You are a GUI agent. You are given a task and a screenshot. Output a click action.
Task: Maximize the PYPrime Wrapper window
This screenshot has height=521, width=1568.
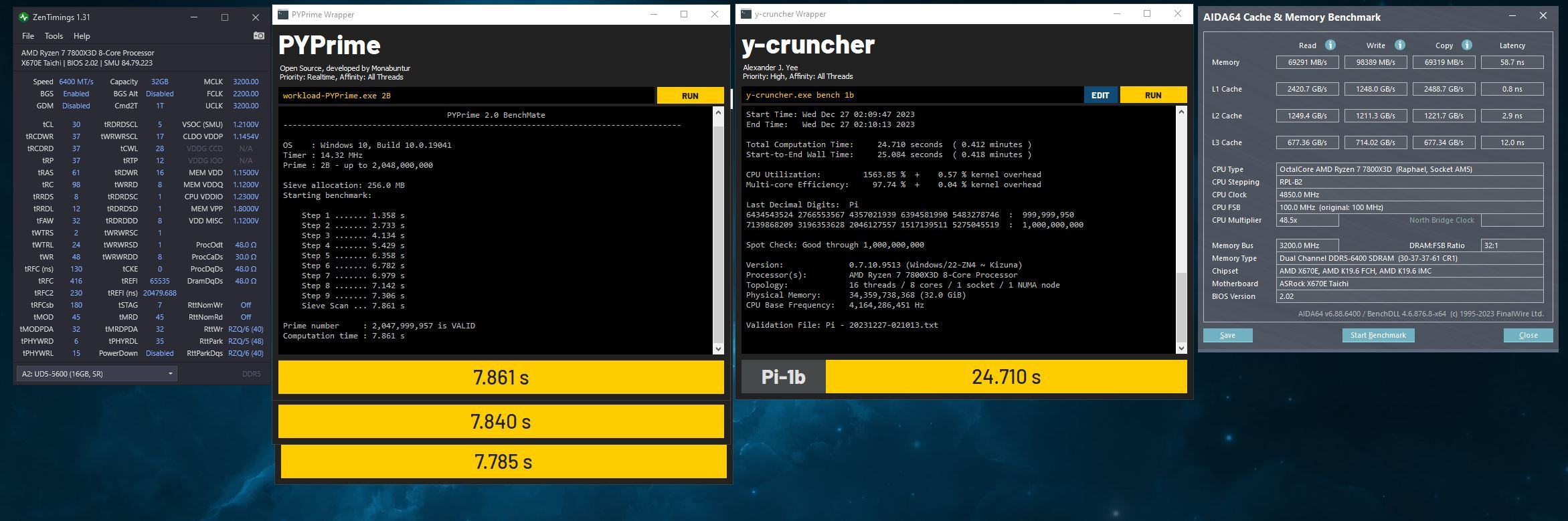pos(684,14)
